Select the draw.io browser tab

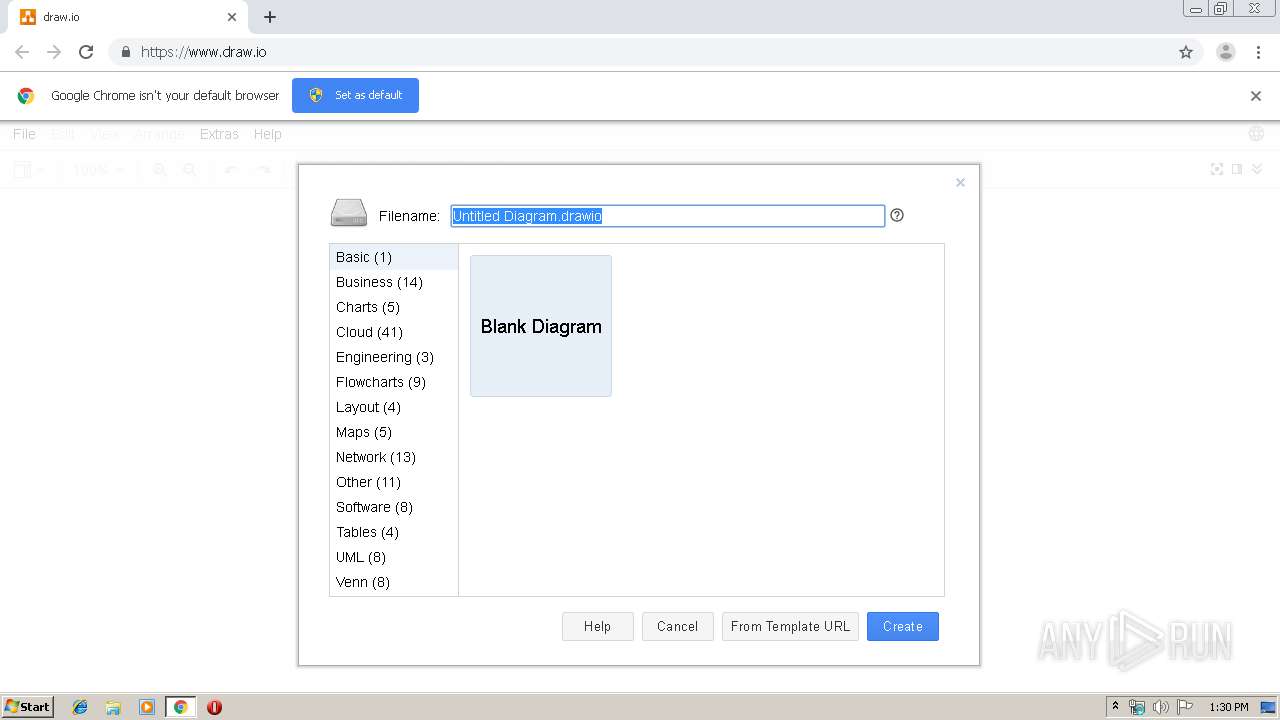tap(128, 17)
